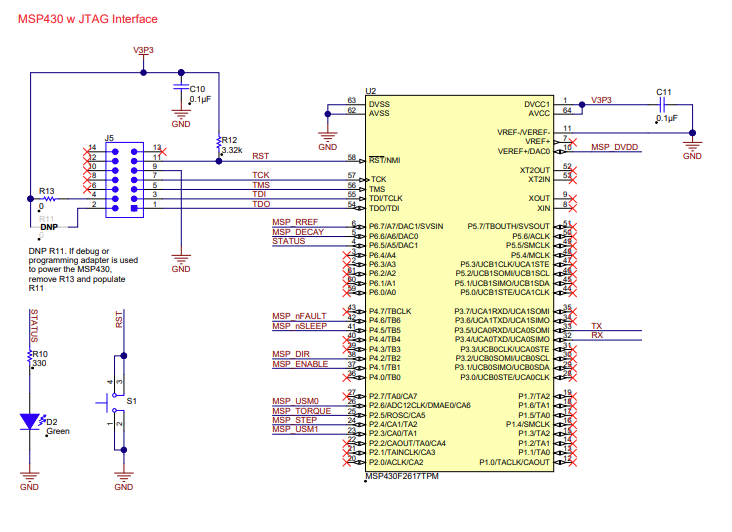Select the TX net label
The image size is (732, 532).
coord(597,326)
